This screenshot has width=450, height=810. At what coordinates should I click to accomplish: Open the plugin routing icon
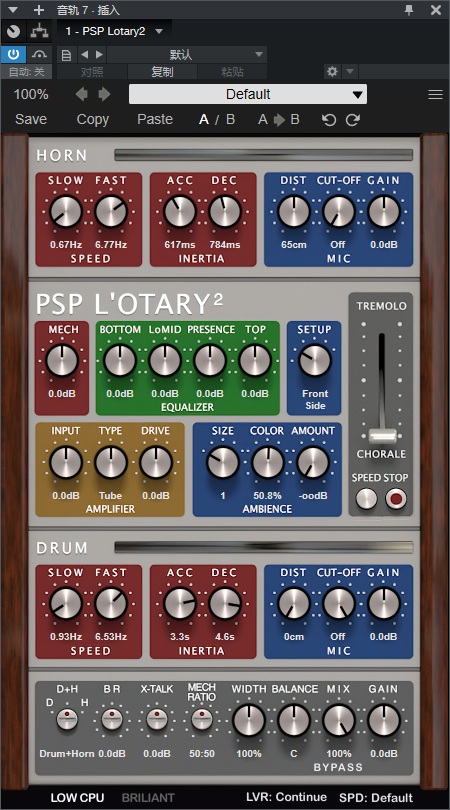pyautogui.click(x=39, y=32)
